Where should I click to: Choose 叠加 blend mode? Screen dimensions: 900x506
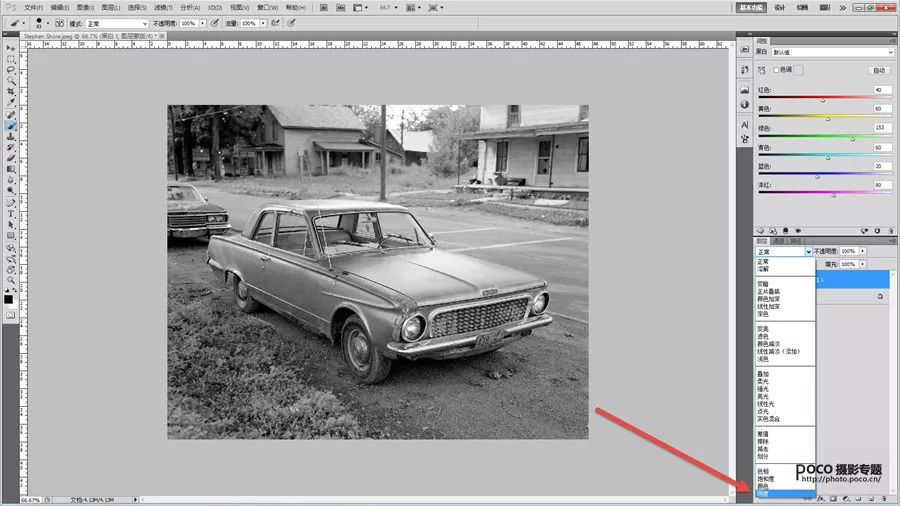[763, 374]
